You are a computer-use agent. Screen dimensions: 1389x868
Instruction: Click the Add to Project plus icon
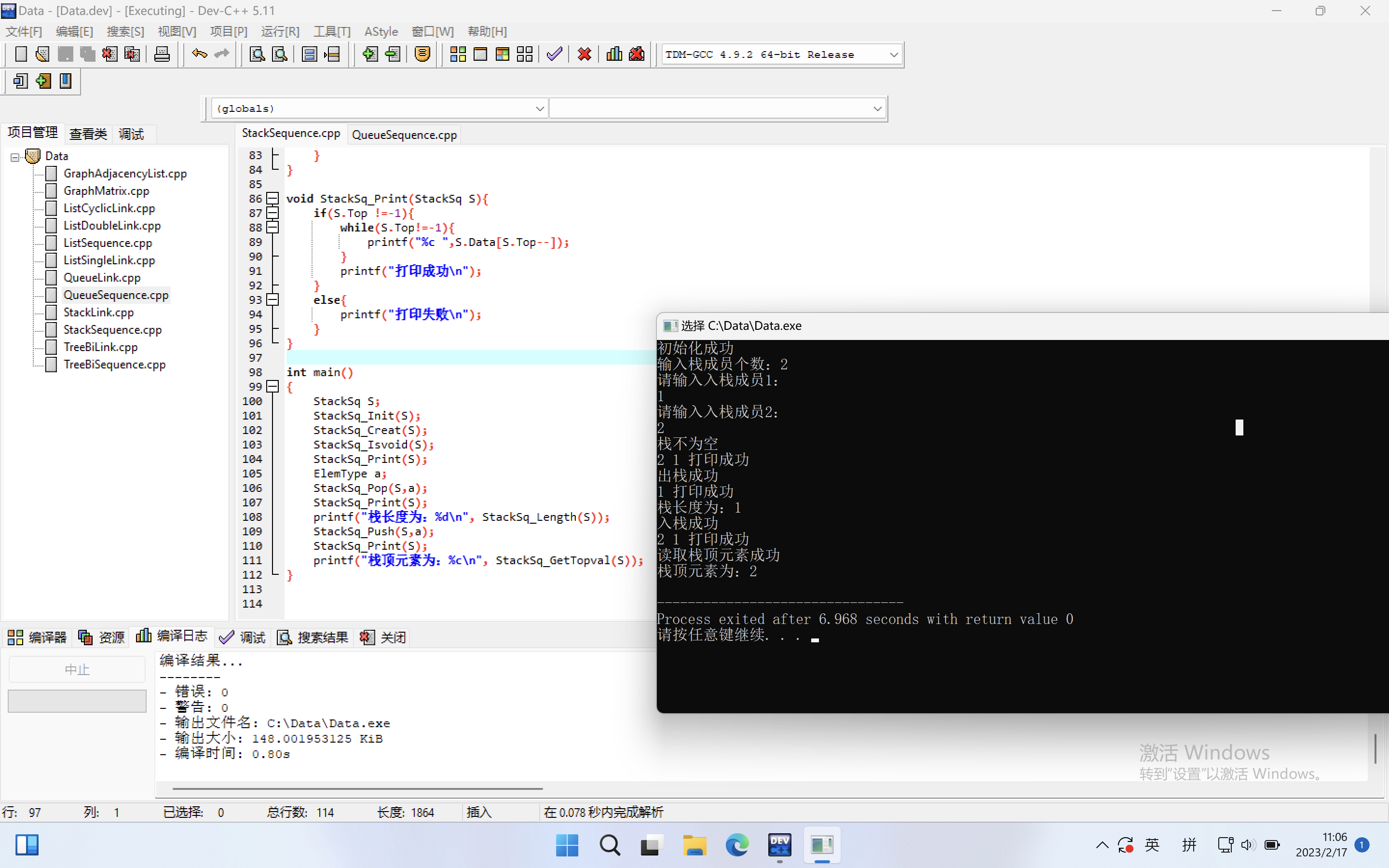pos(369,54)
